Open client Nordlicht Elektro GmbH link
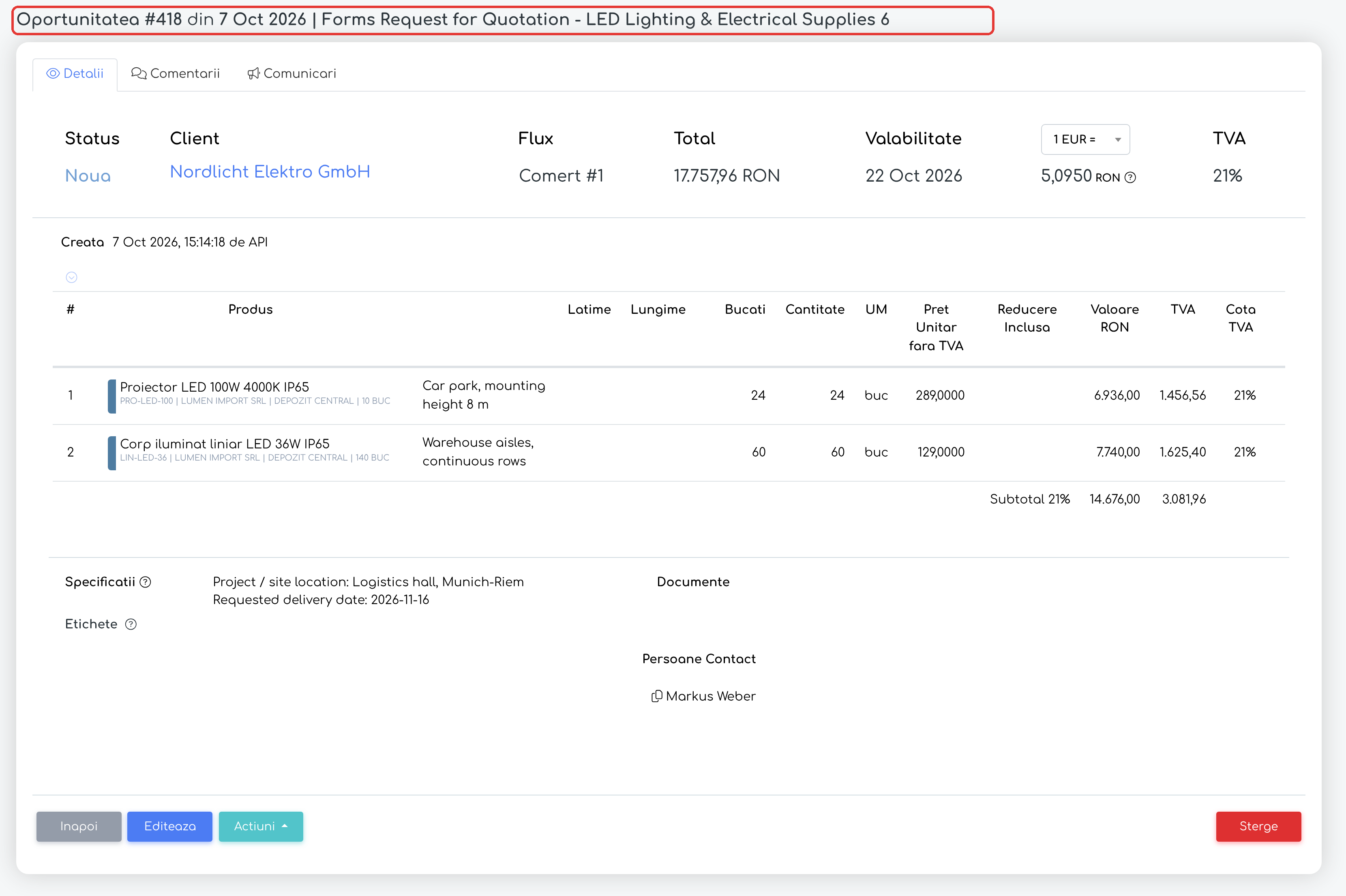The height and width of the screenshot is (896, 1346). [x=270, y=171]
